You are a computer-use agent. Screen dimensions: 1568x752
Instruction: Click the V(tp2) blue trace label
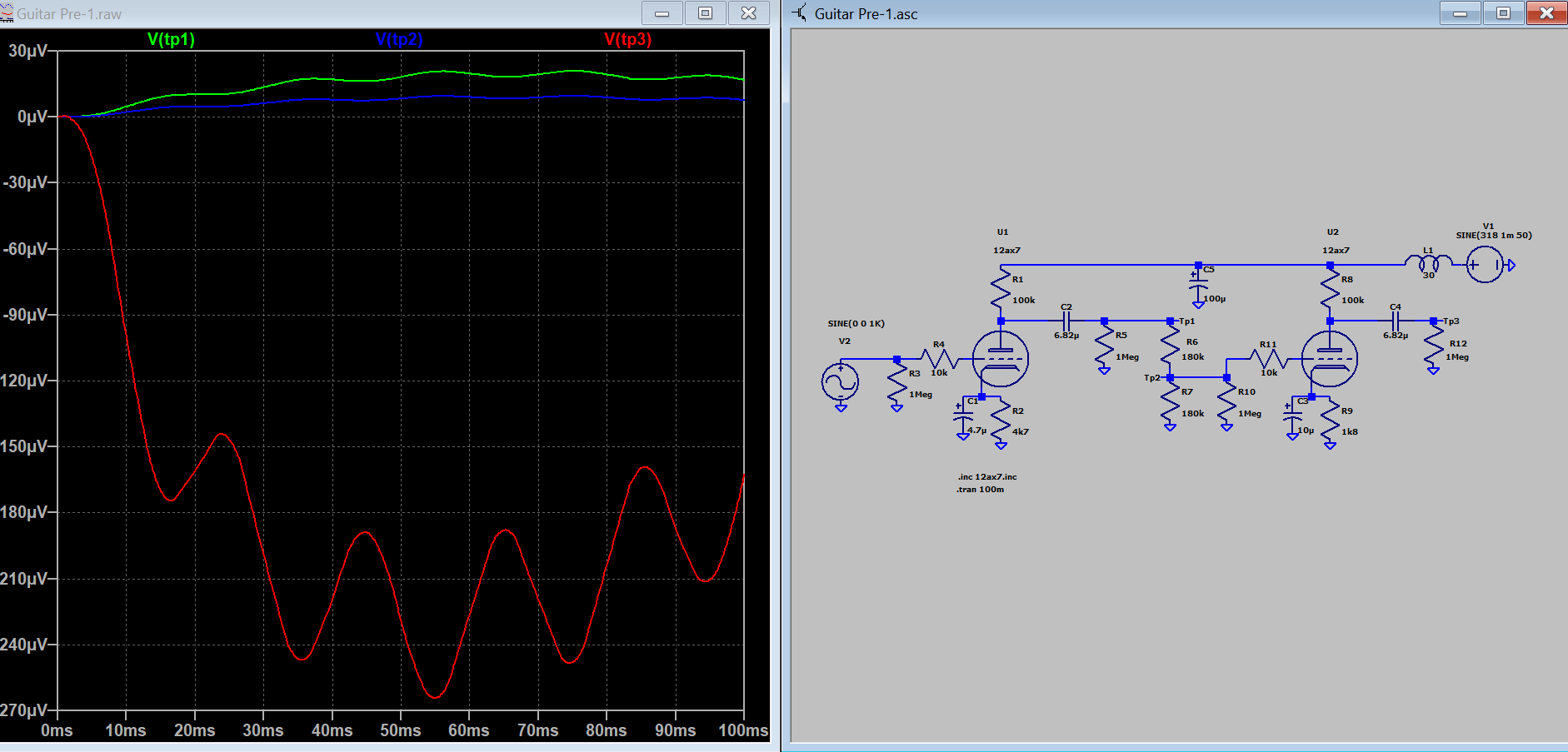tap(399, 39)
